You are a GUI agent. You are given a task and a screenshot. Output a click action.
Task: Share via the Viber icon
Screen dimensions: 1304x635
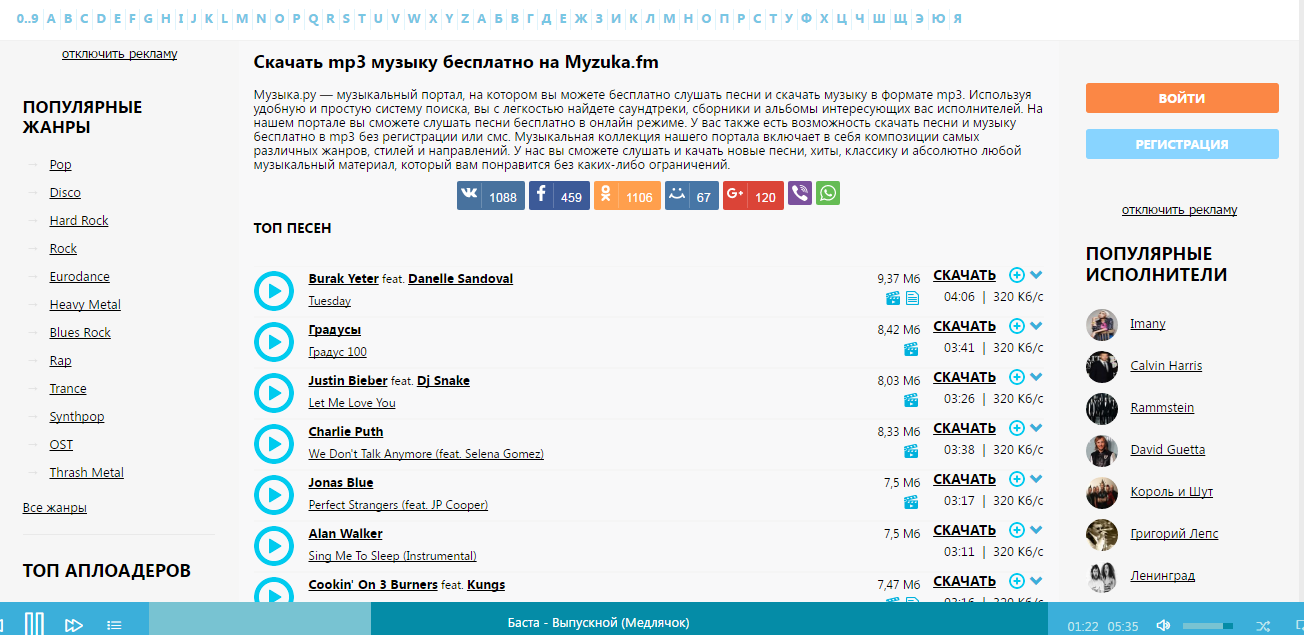coord(800,194)
